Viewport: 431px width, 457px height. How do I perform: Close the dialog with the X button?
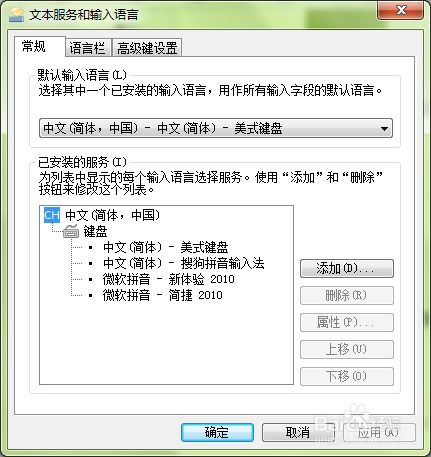point(401,10)
